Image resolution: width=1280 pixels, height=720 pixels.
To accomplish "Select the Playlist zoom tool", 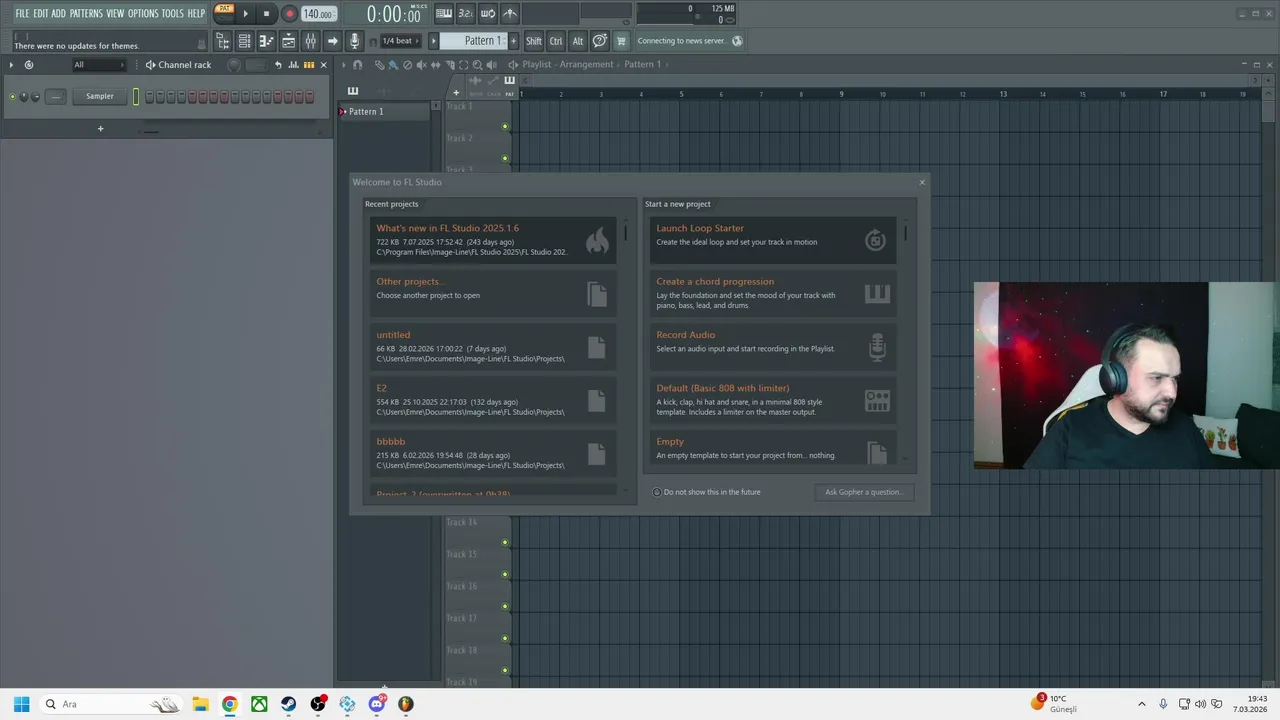I will [x=477, y=65].
